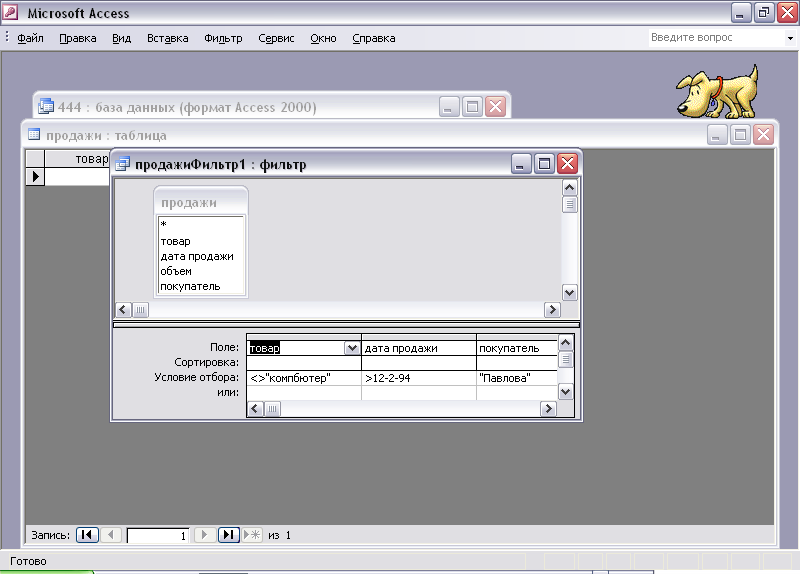Click the left arrow of upper pane horizontal scrollbar

[x=123, y=310]
